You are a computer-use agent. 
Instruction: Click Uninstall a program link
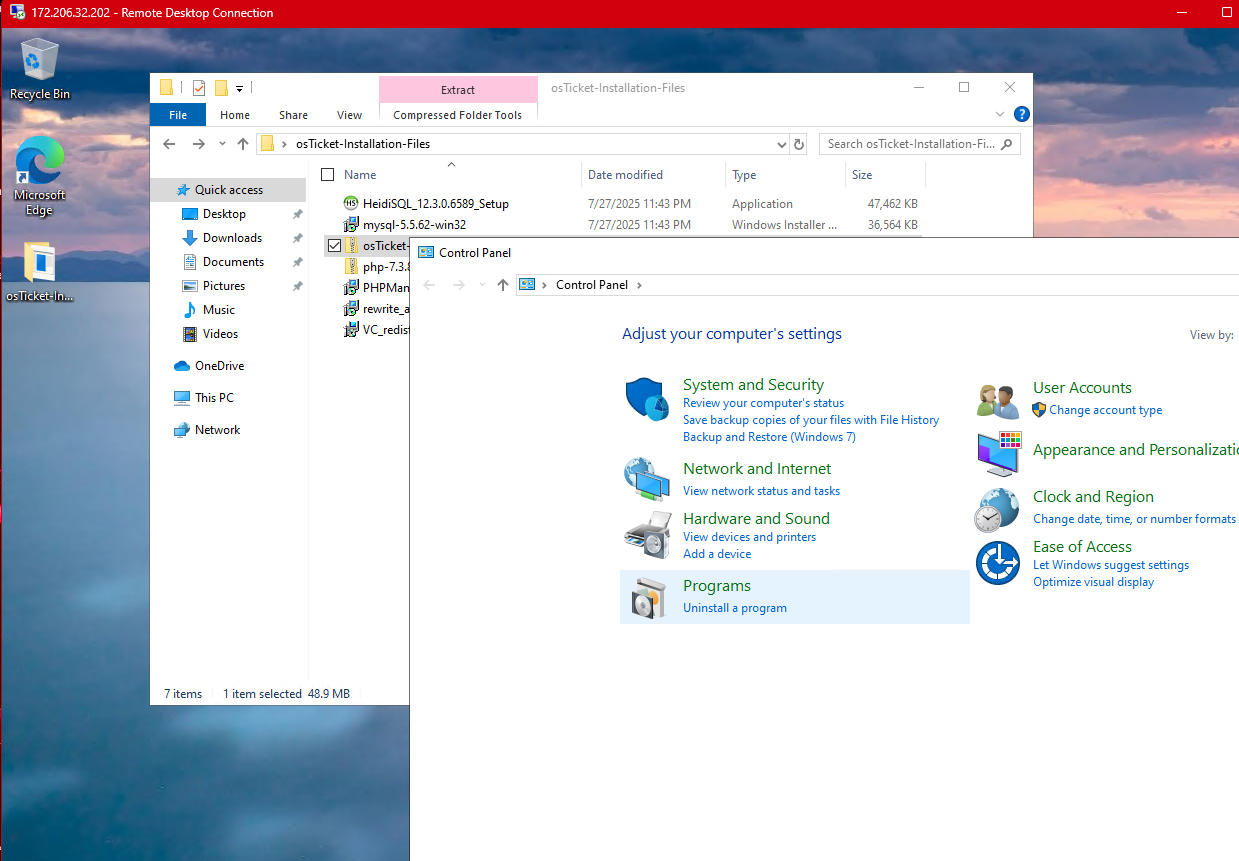pyautogui.click(x=735, y=608)
